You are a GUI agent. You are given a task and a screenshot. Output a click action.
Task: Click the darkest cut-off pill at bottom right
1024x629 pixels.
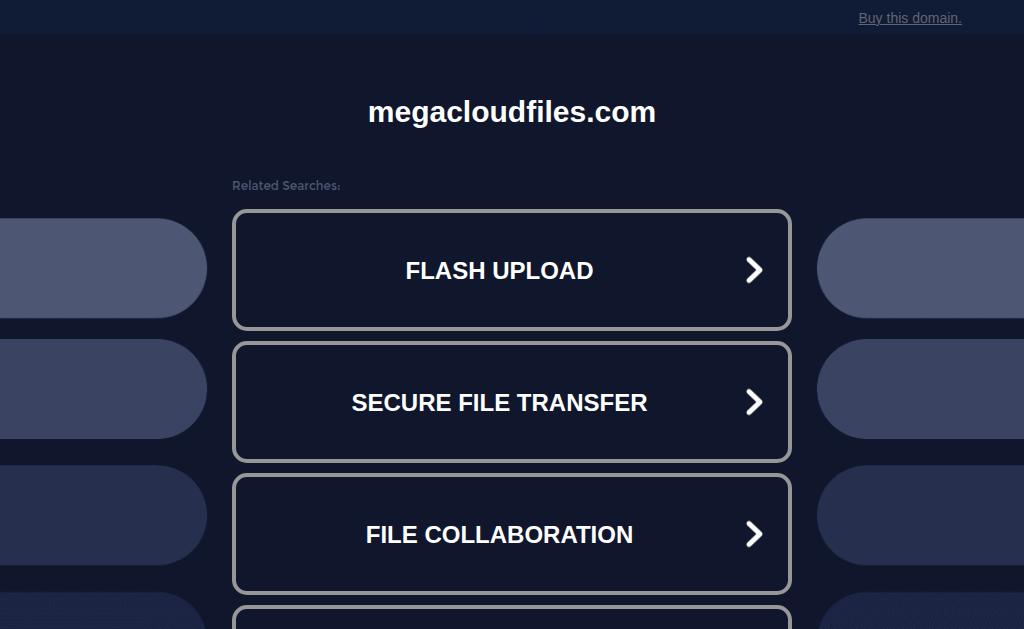(x=920, y=612)
